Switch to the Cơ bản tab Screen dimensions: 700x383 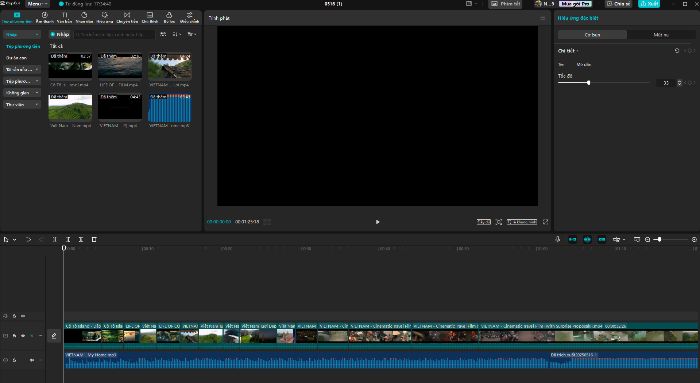click(x=592, y=35)
